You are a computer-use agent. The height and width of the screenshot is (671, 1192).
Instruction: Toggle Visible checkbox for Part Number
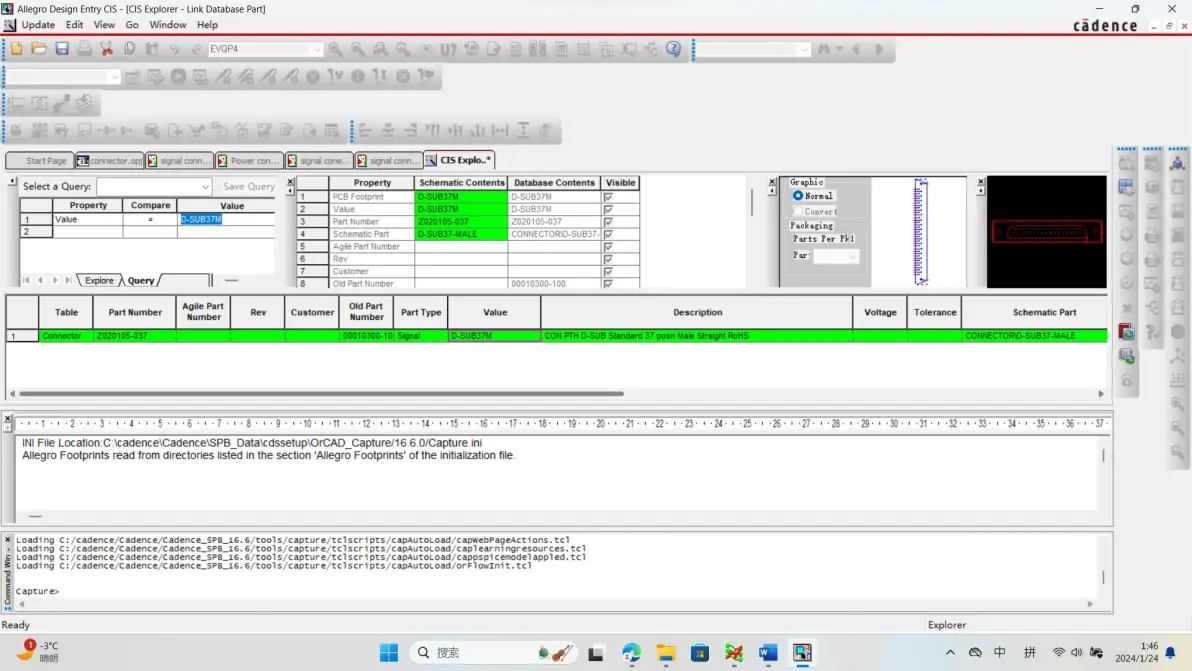tap(608, 222)
